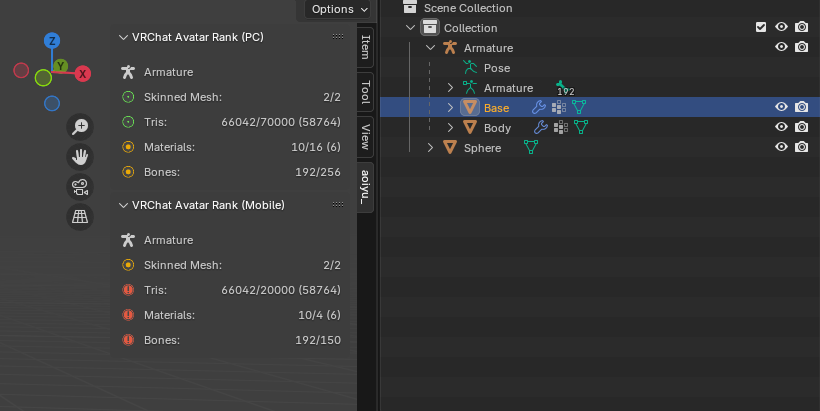This screenshot has width=820, height=411.
Task: Hide the Armature in viewport
Action: point(781,47)
